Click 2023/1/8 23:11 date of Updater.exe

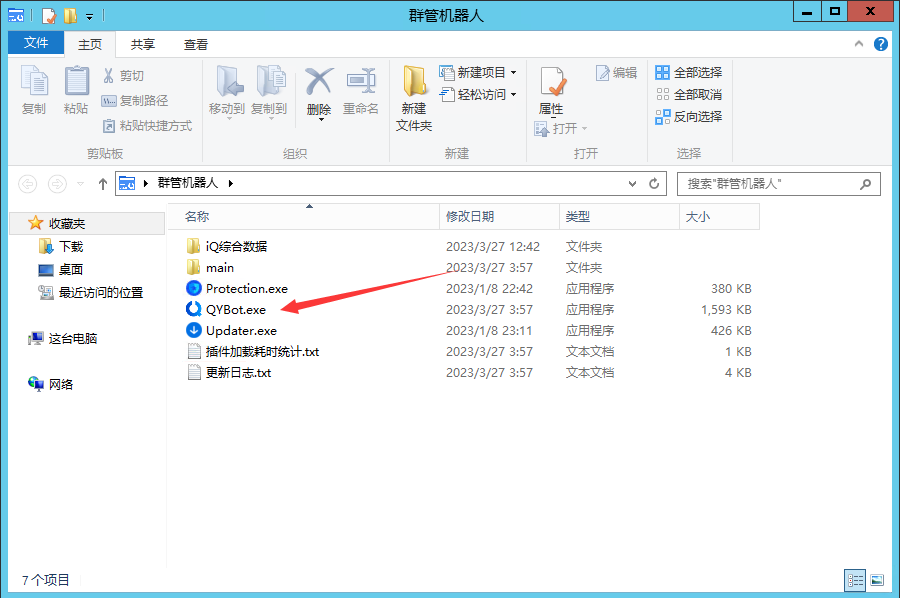[x=489, y=331]
